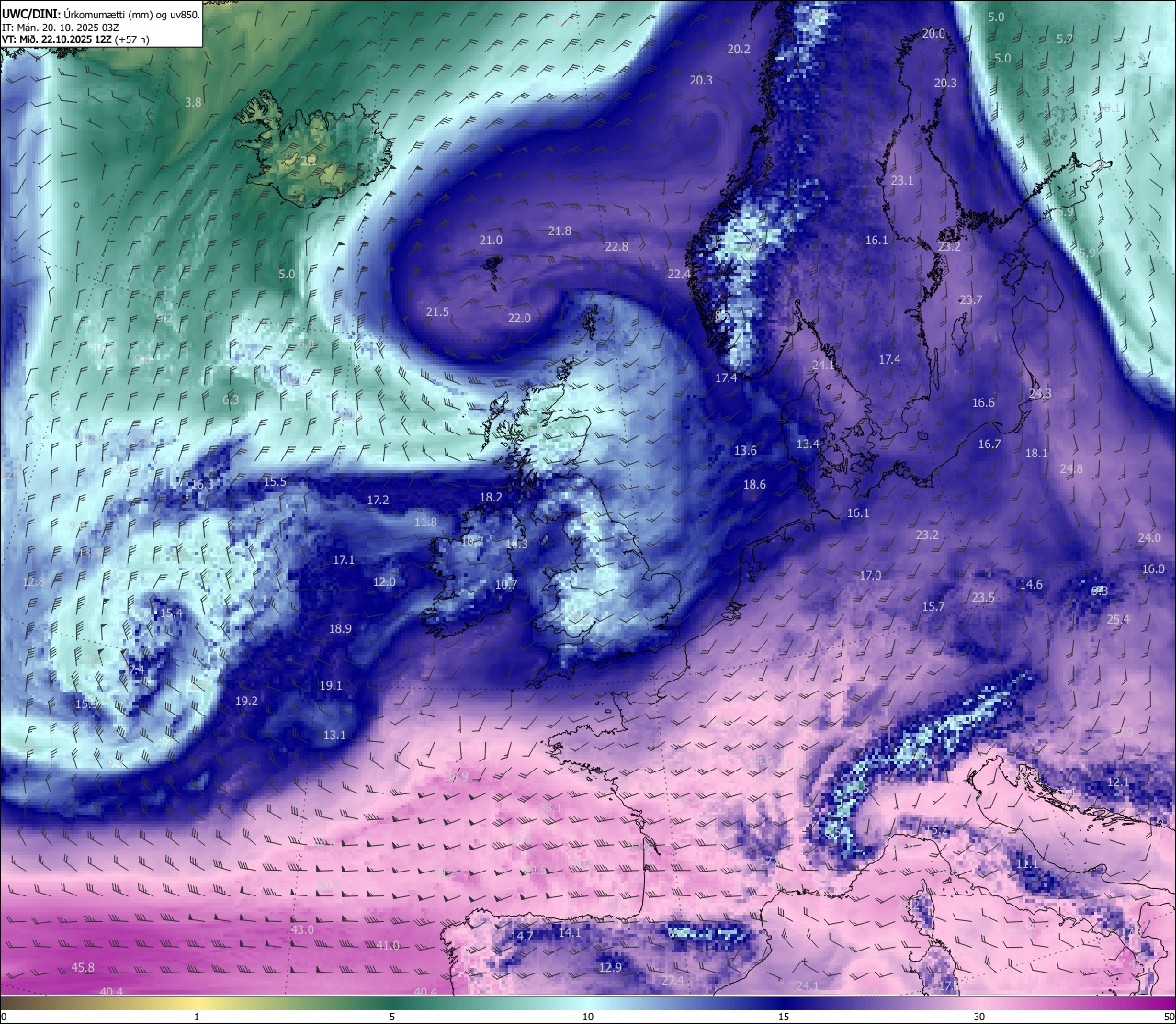Click the 18.1 value on the map
This screenshot has width=1176, height=1024.
[1036, 454]
